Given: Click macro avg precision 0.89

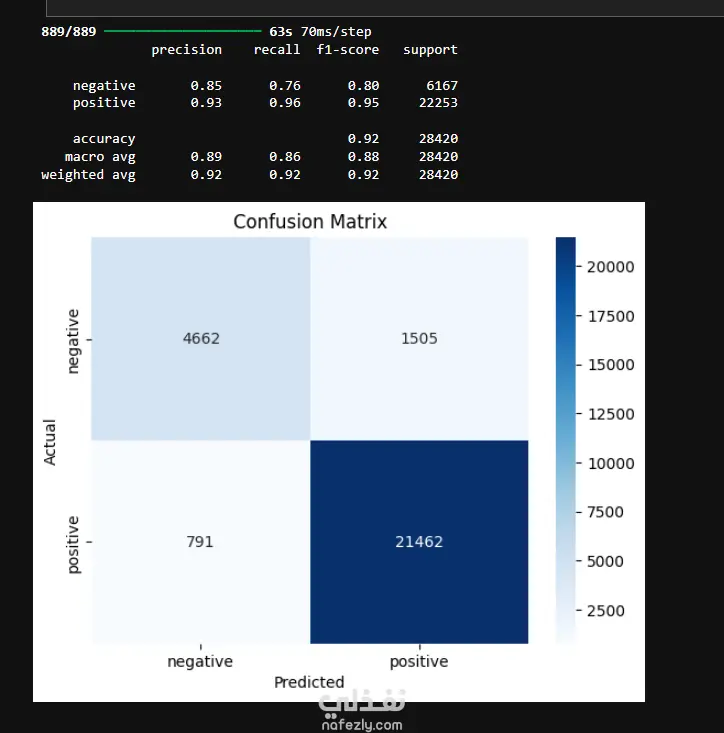Looking at the screenshot, I should point(206,156).
